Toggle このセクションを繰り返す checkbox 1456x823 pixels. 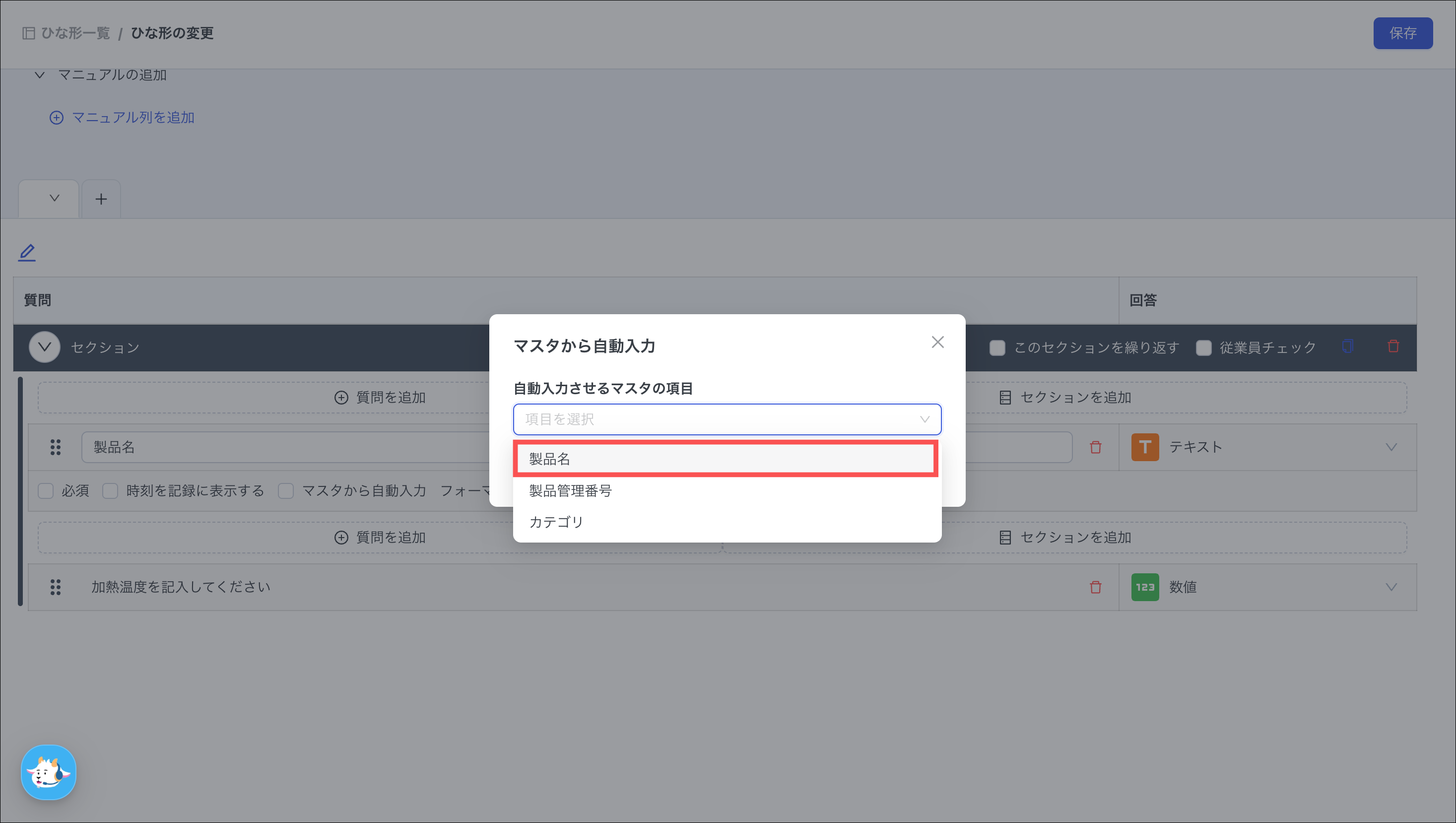(x=997, y=347)
